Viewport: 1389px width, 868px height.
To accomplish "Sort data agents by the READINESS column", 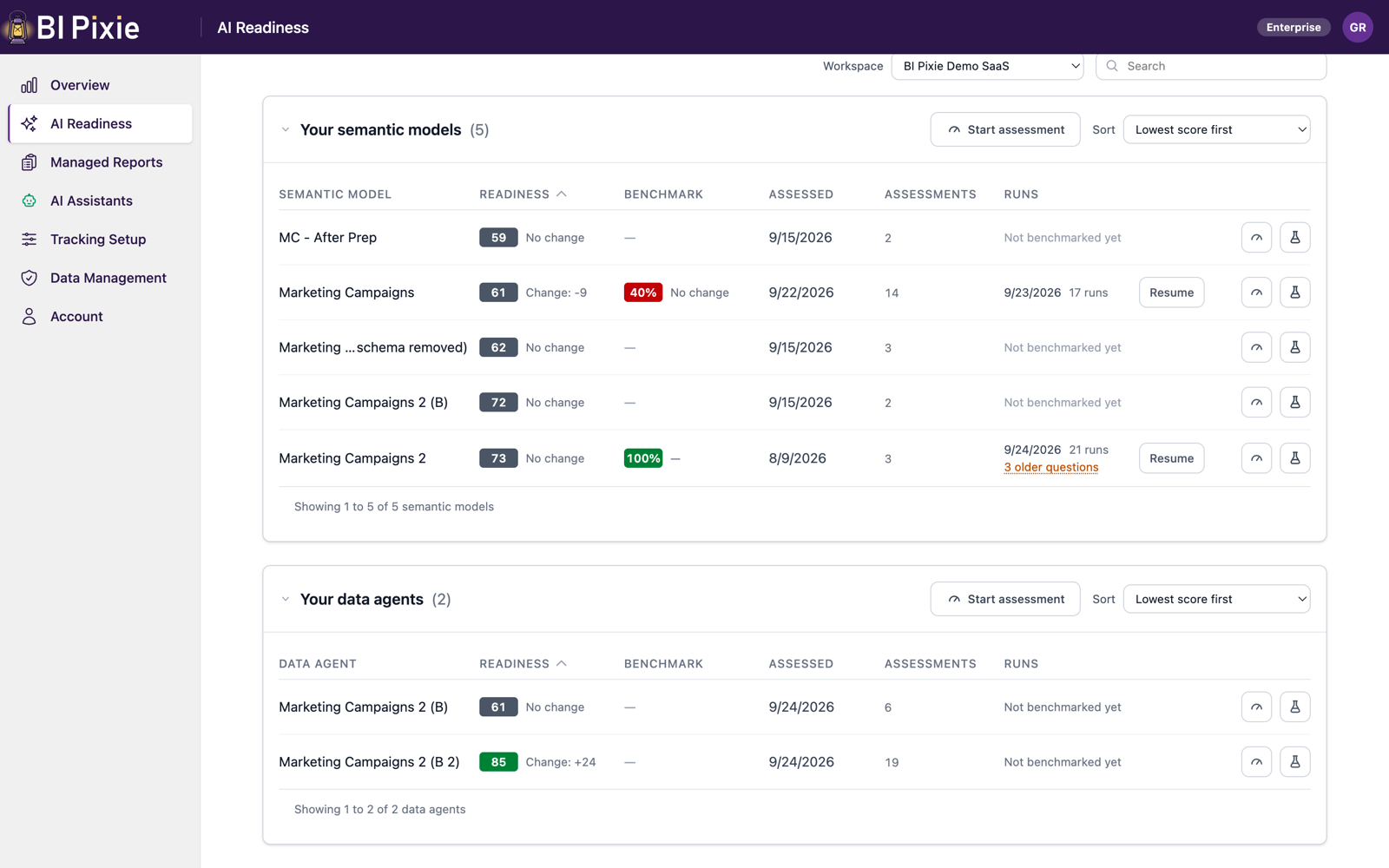I will (x=523, y=664).
